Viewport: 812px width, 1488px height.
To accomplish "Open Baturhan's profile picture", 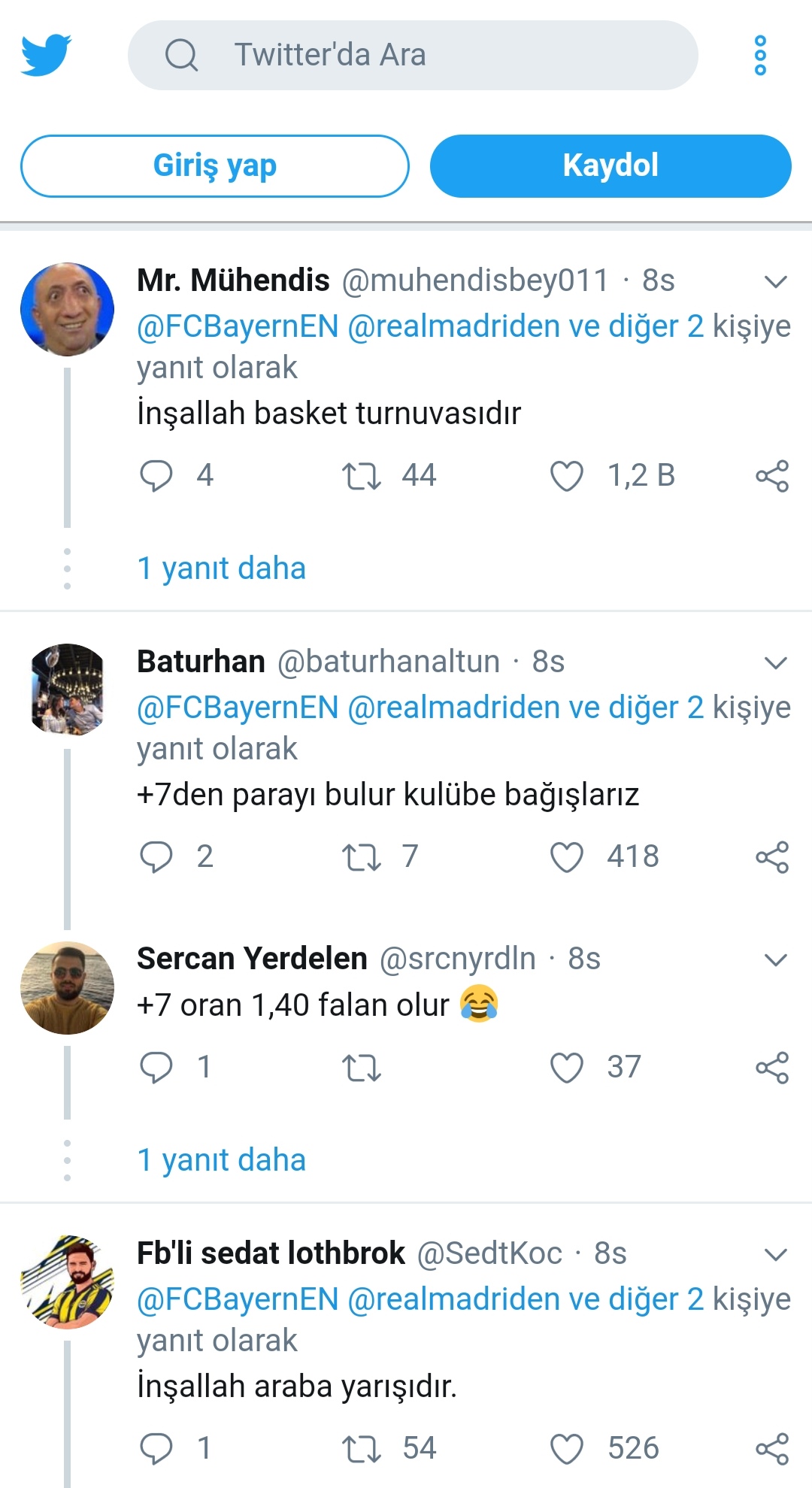I will click(x=68, y=689).
